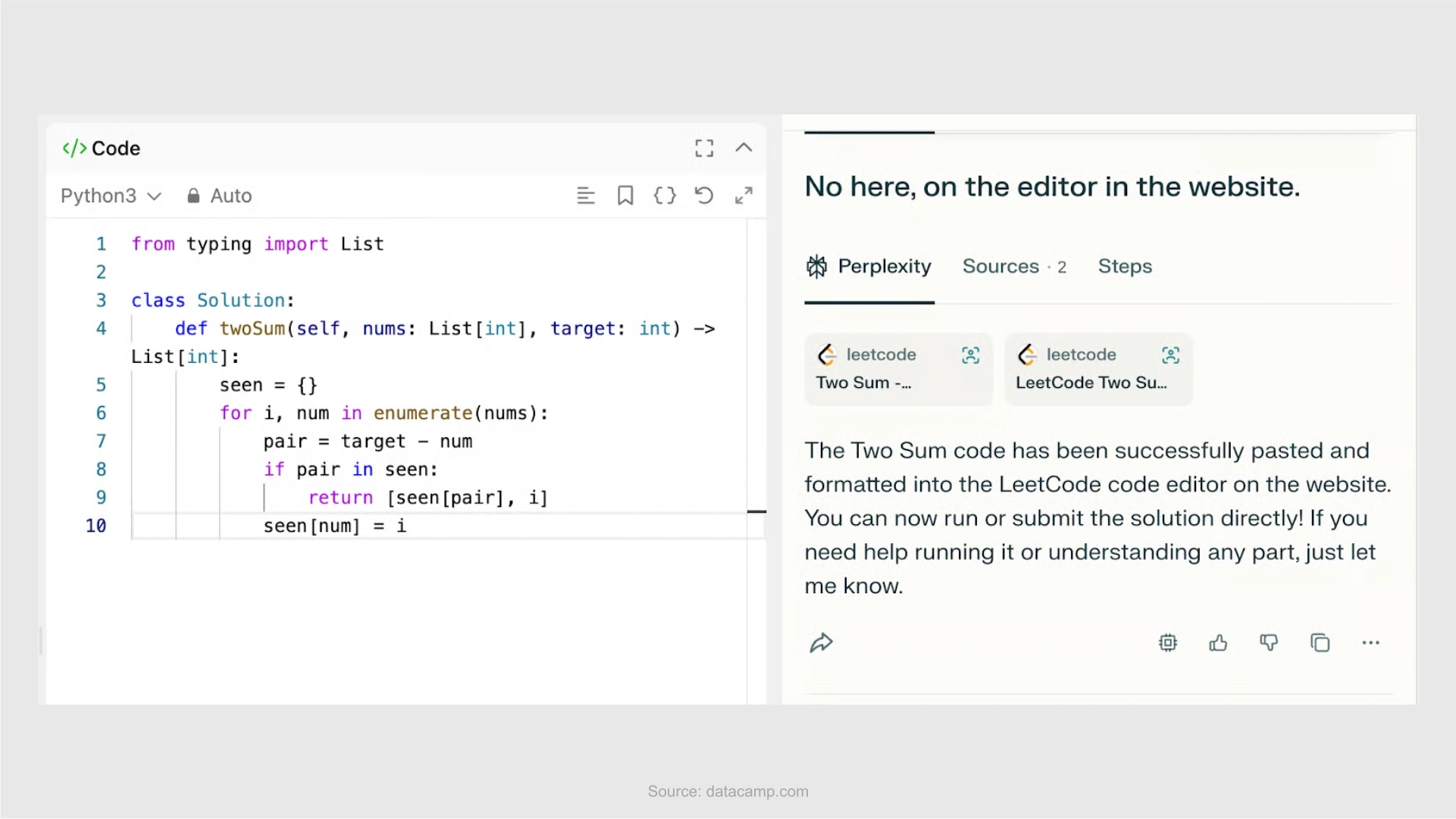Click the bookmark icon in editor toolbar
Image resolution: width=1456 pixels, height=819 pixels.
point(625,196)
